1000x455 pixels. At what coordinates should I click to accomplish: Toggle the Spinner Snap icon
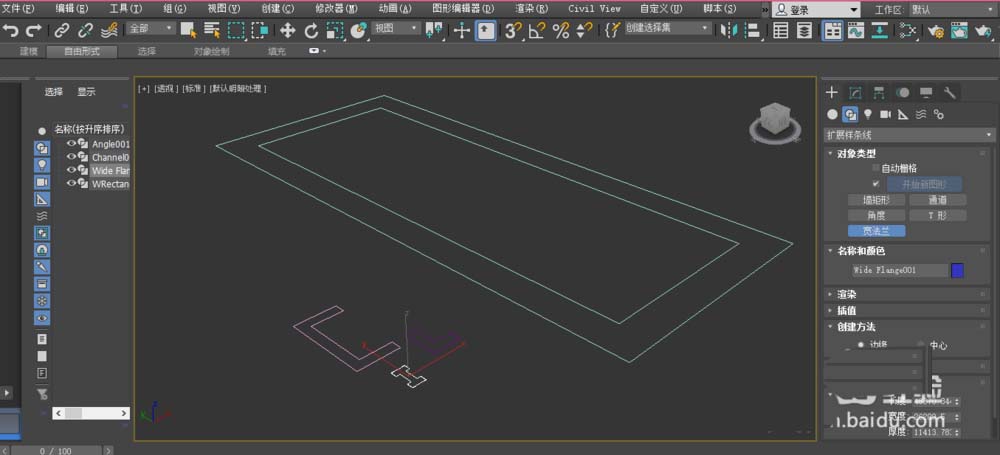coord(584,30)
